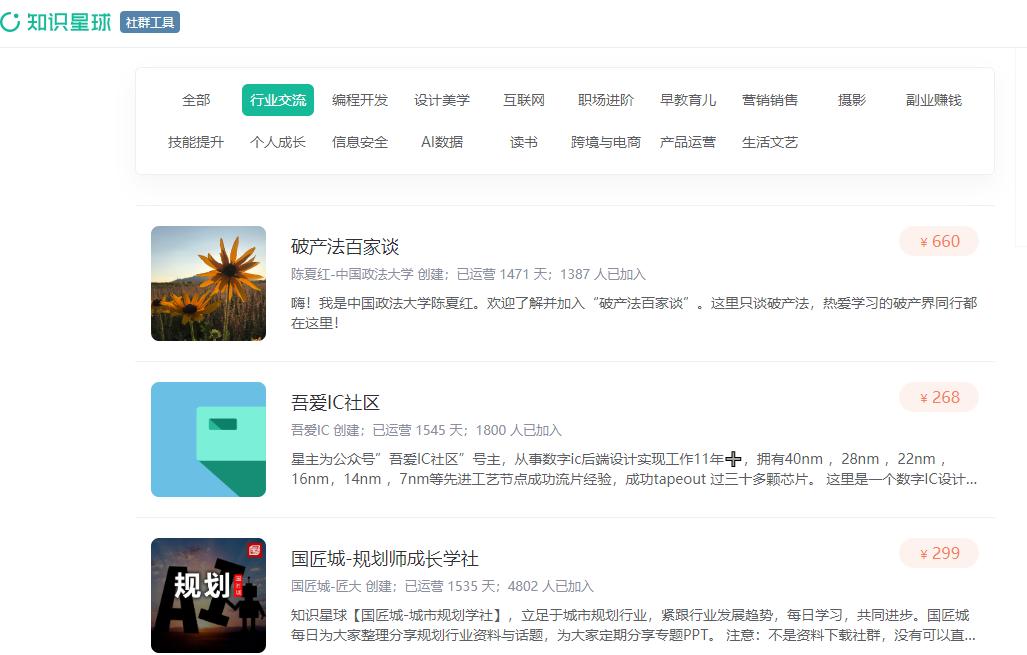Click the 吾爱IC社区 green envelope thumbnail
This screenshot has width=1027, height=655.
click(x=207, y=439)
